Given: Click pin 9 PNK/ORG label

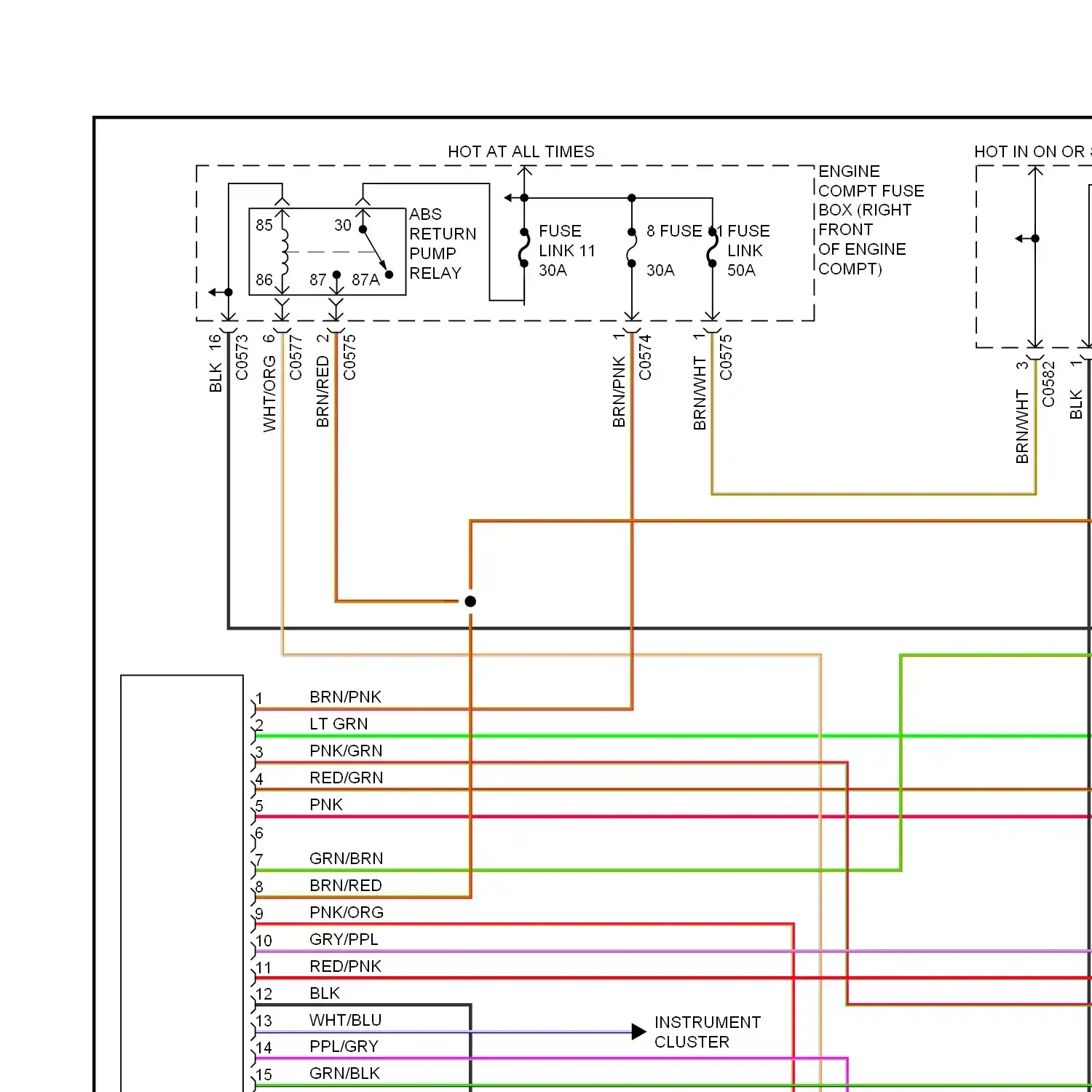Looking at the screenshot, I should click(346, 912).
